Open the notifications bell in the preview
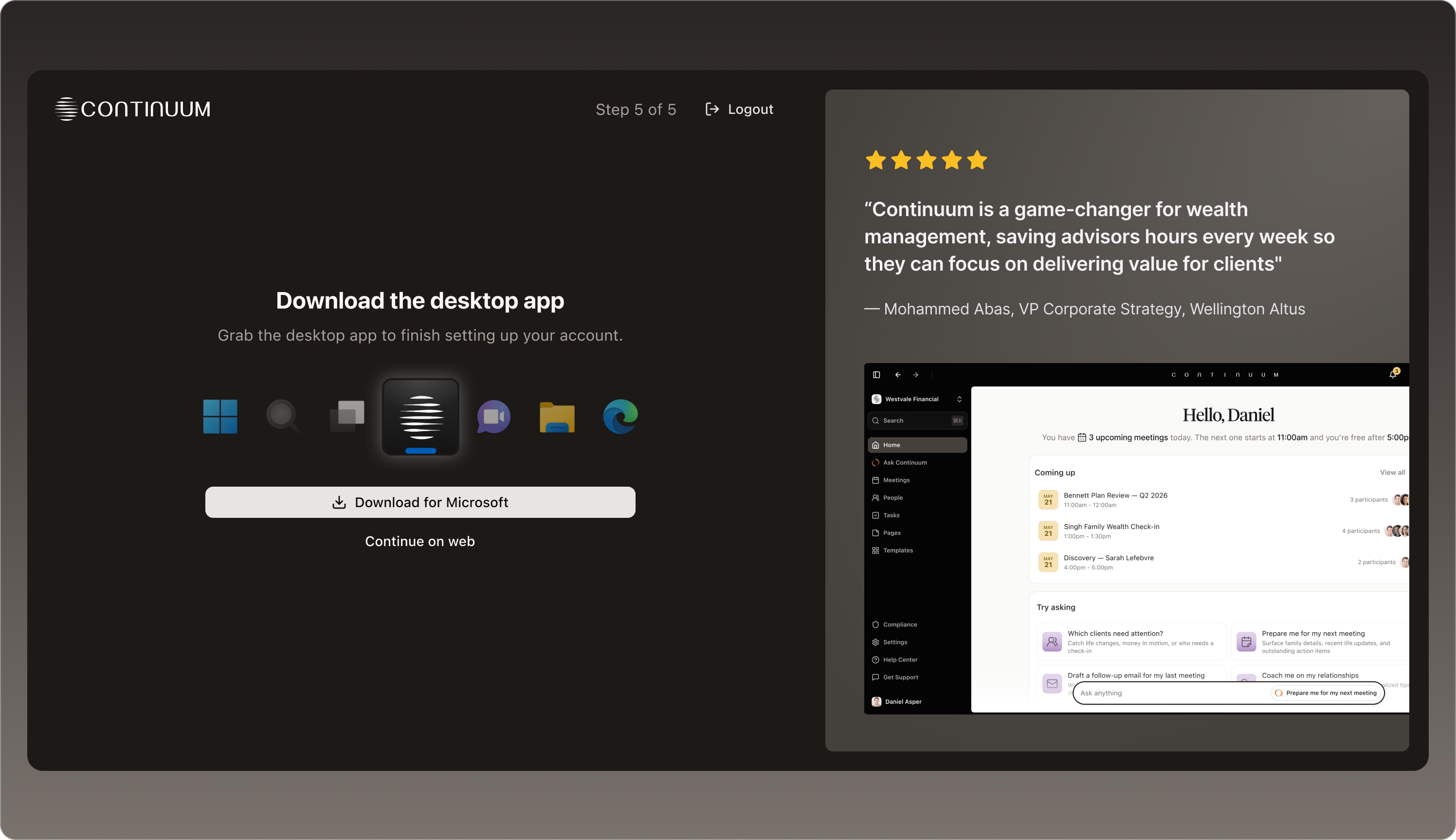Screen dimensions: 1456x840 [1393, 374]
